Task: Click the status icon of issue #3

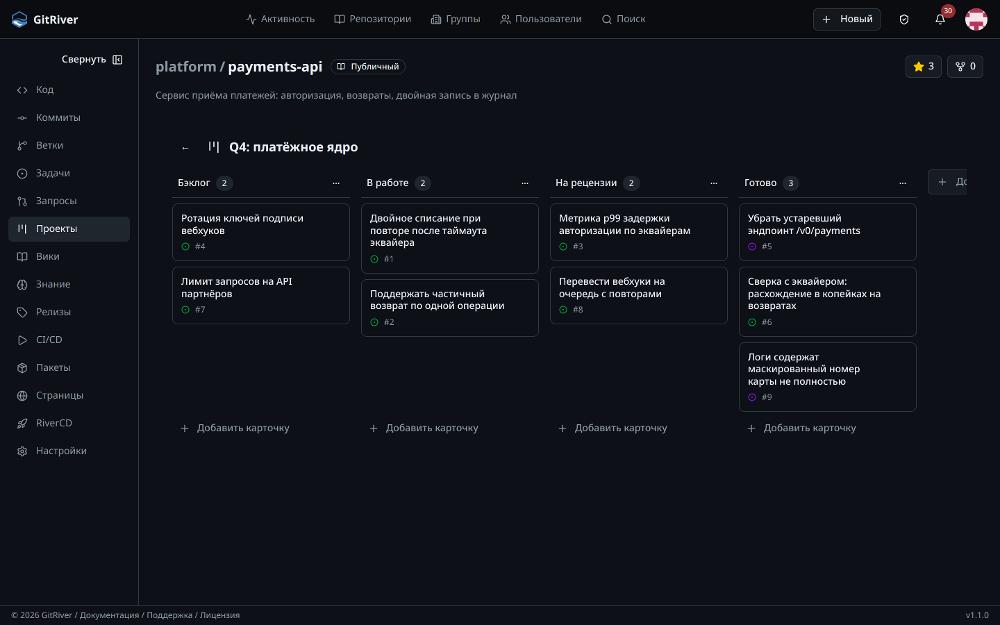Action: pos(563,246)
